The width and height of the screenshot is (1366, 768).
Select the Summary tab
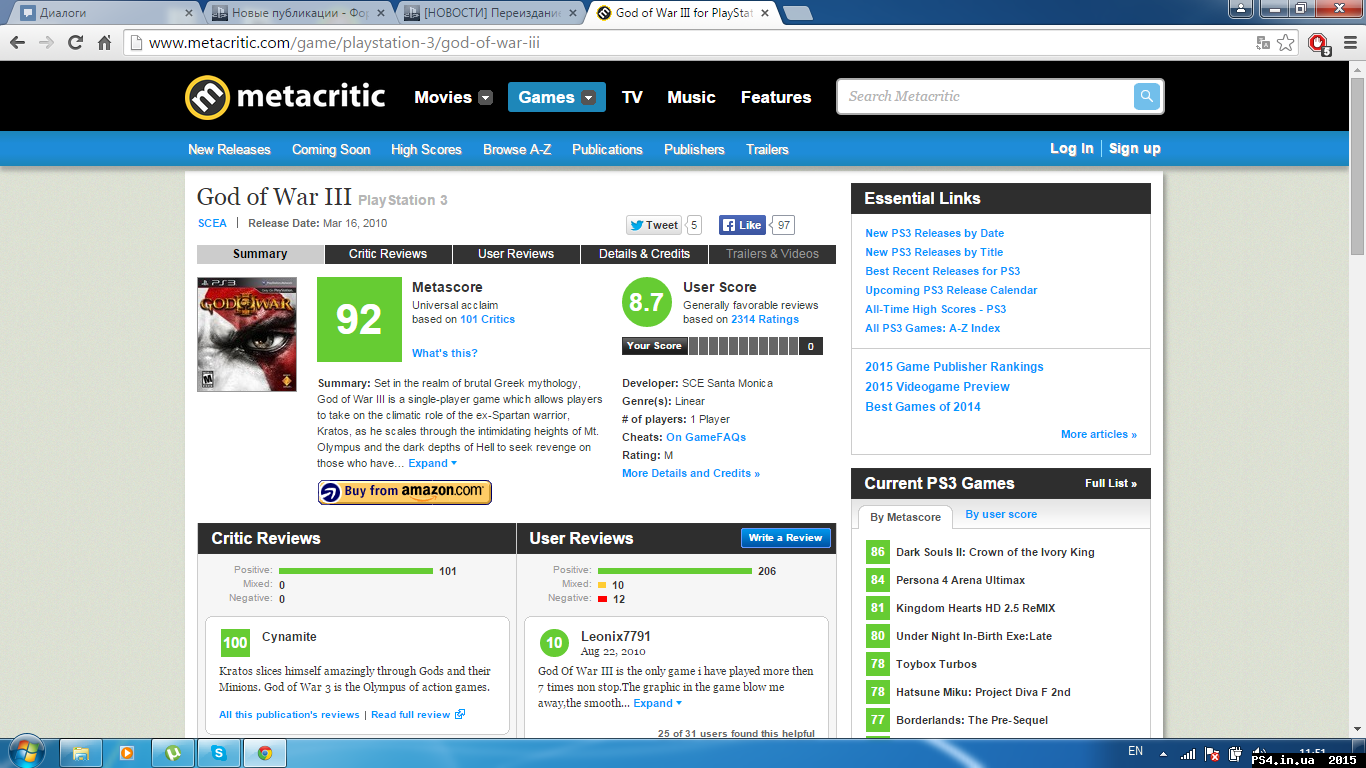tap(260, 254)
